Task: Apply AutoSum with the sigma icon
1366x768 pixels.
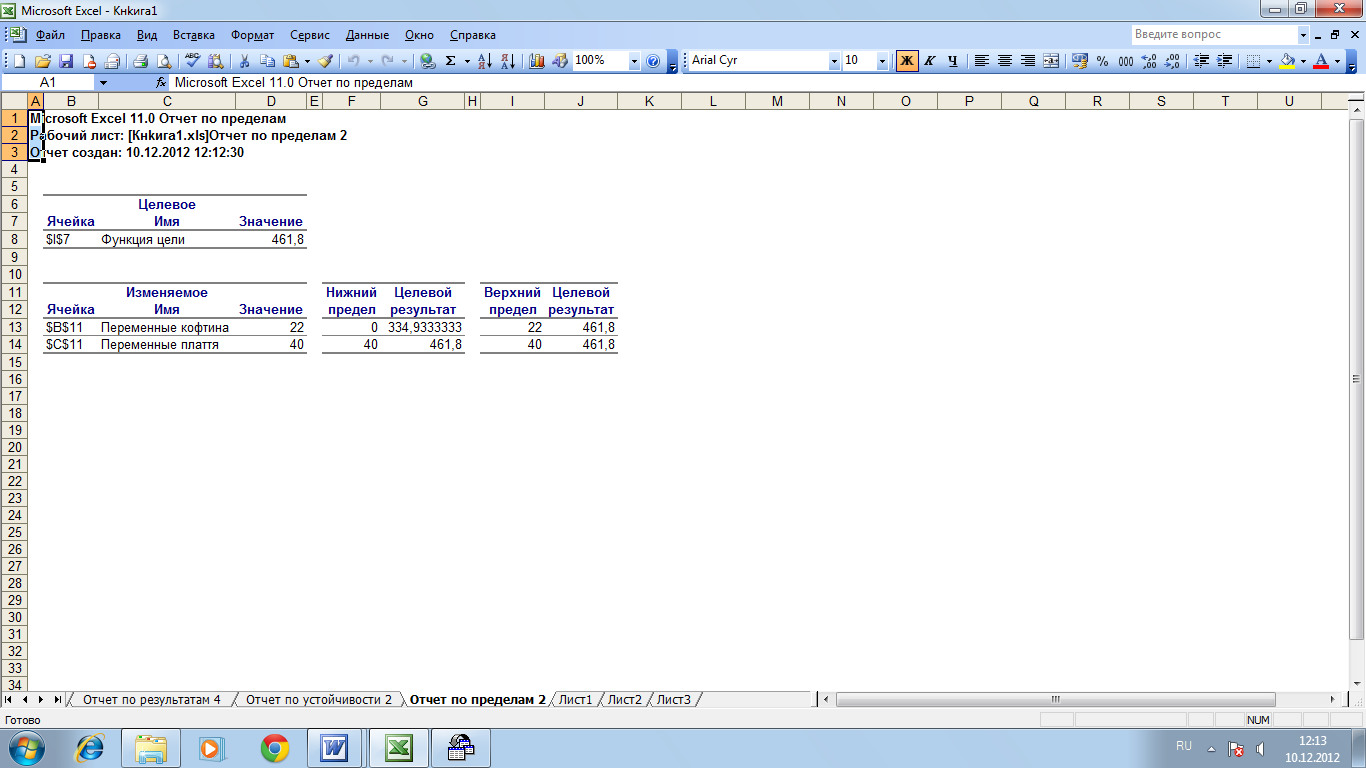Action: pyautogui.click(x=451, y=61)
